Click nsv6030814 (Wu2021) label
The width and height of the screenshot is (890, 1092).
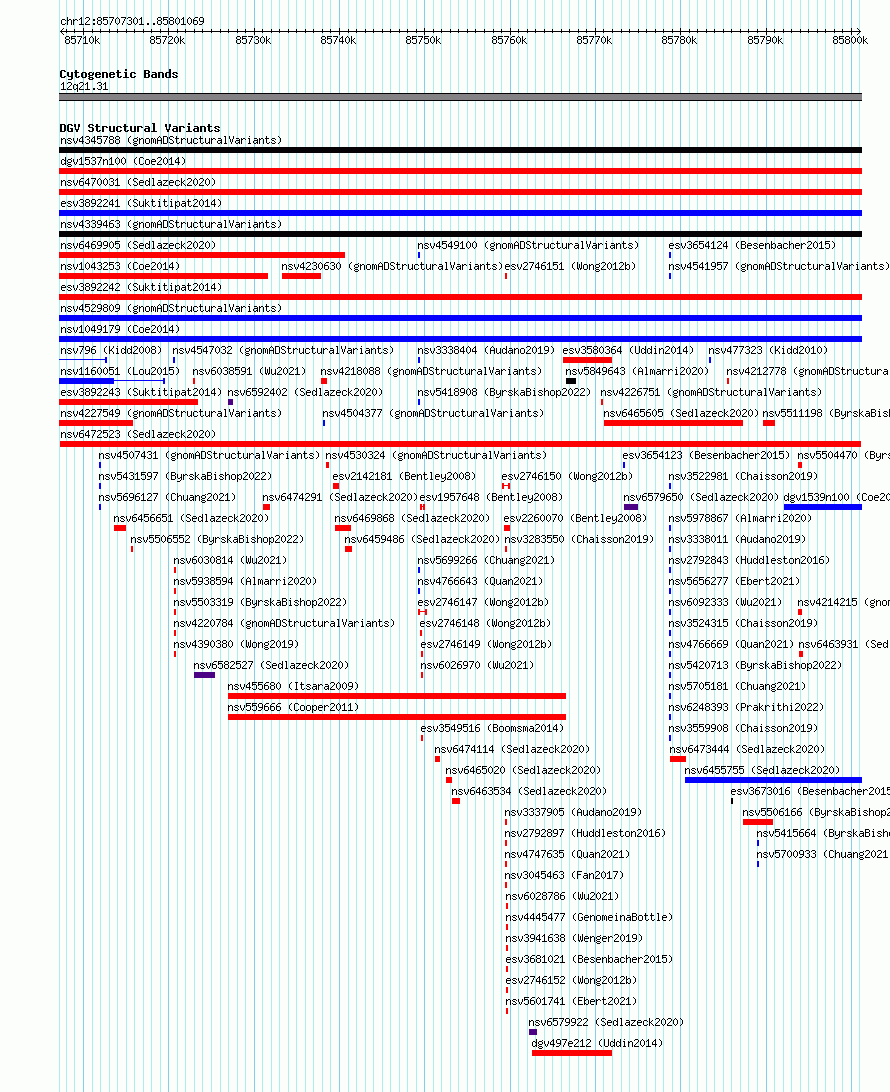(230, 560)
